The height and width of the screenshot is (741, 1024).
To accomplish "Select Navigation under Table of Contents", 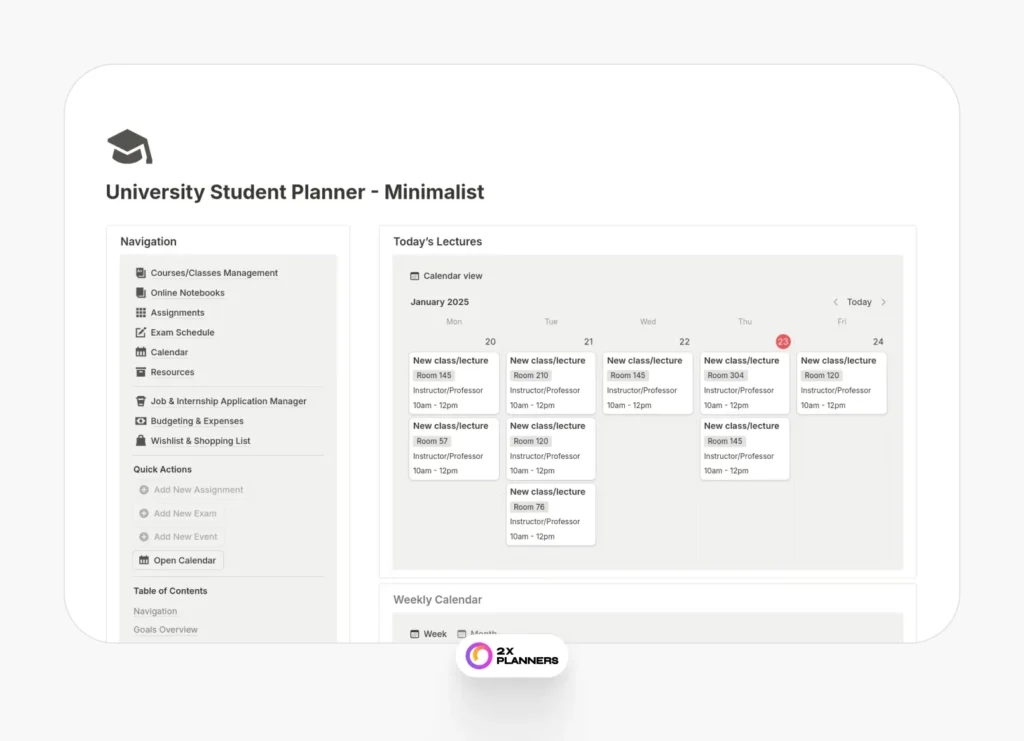I will point(155,610).
